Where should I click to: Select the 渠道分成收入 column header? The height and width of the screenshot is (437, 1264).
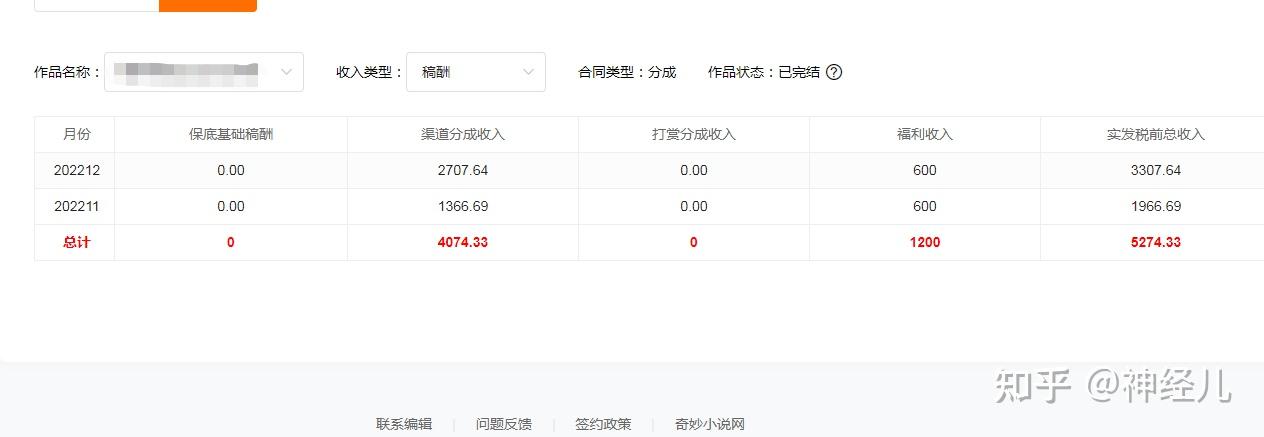pyautogui.click(x=463, y=134)
